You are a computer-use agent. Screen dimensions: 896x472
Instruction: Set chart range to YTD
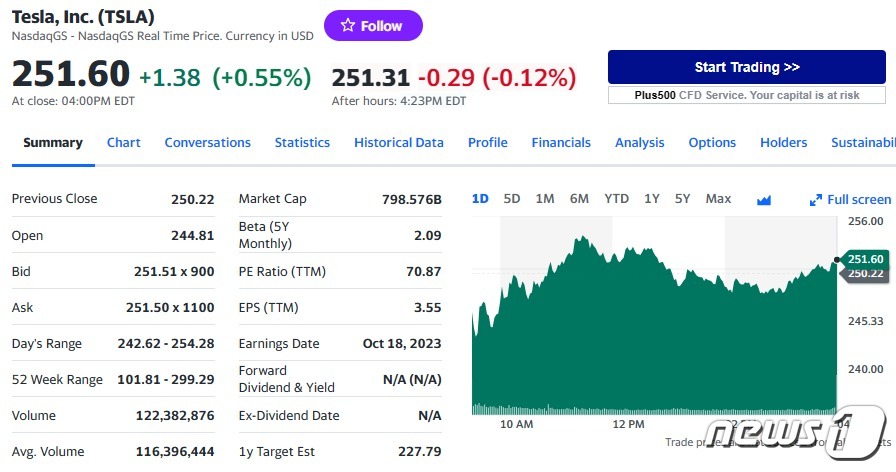616,199
